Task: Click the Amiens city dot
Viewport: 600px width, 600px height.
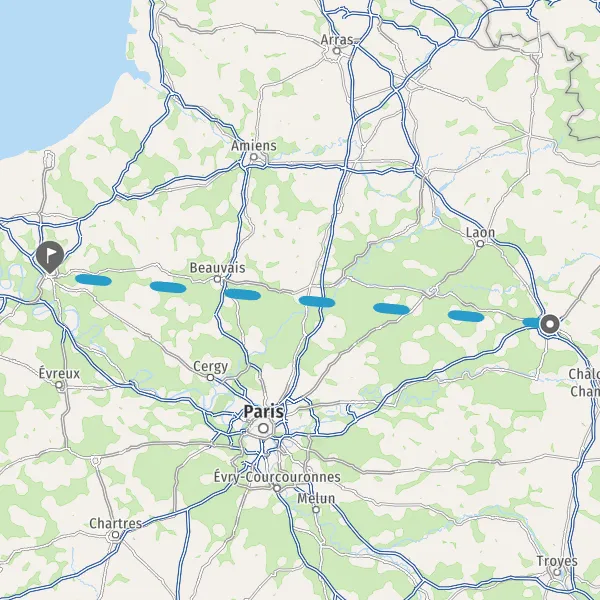Action: [254, 157]
